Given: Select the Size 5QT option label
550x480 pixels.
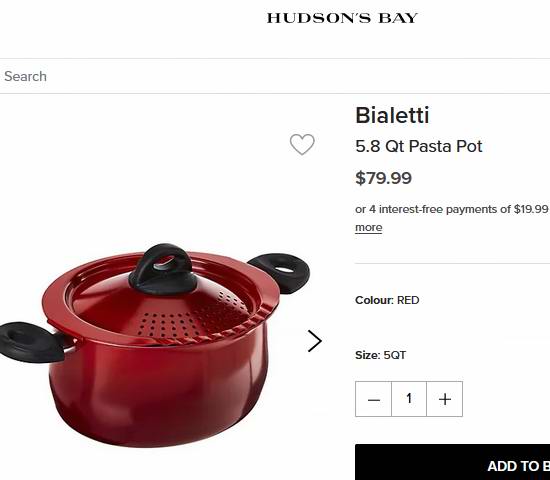Looking at the screenshot, I should click(381, 355).
